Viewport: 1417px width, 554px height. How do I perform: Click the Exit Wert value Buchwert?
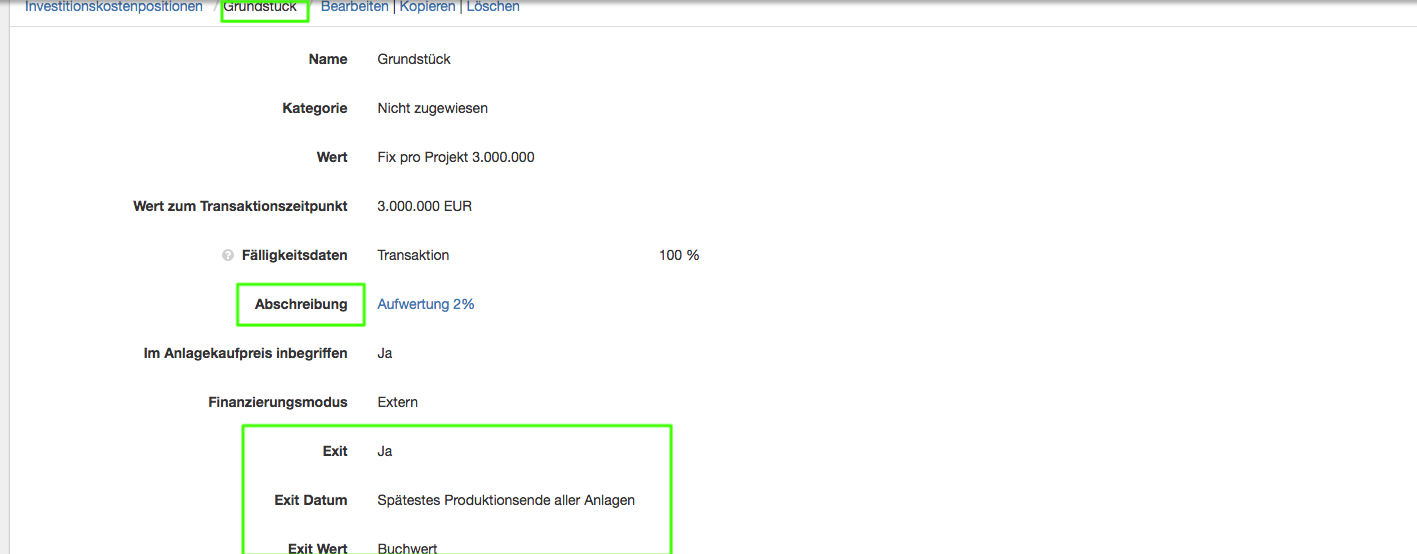point(407,548)
